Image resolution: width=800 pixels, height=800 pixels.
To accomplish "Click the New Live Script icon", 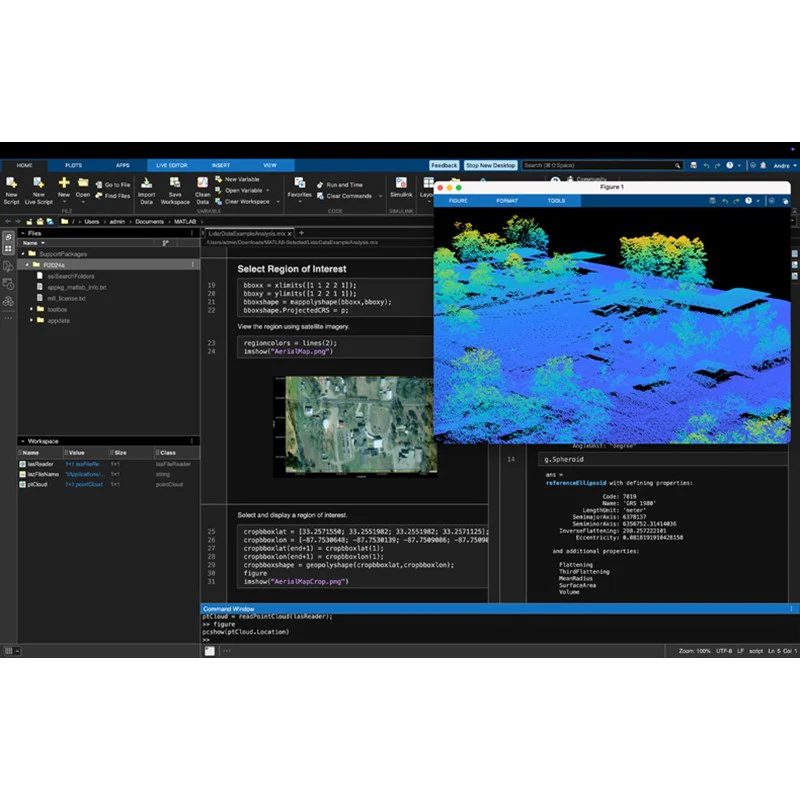I will [x=38, y=183].
